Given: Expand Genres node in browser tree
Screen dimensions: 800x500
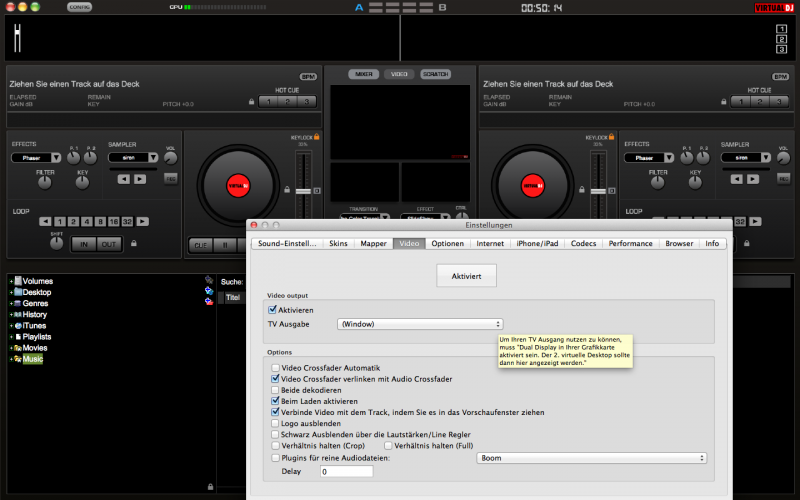Looking at the screenshot, I should coord(11,304).
